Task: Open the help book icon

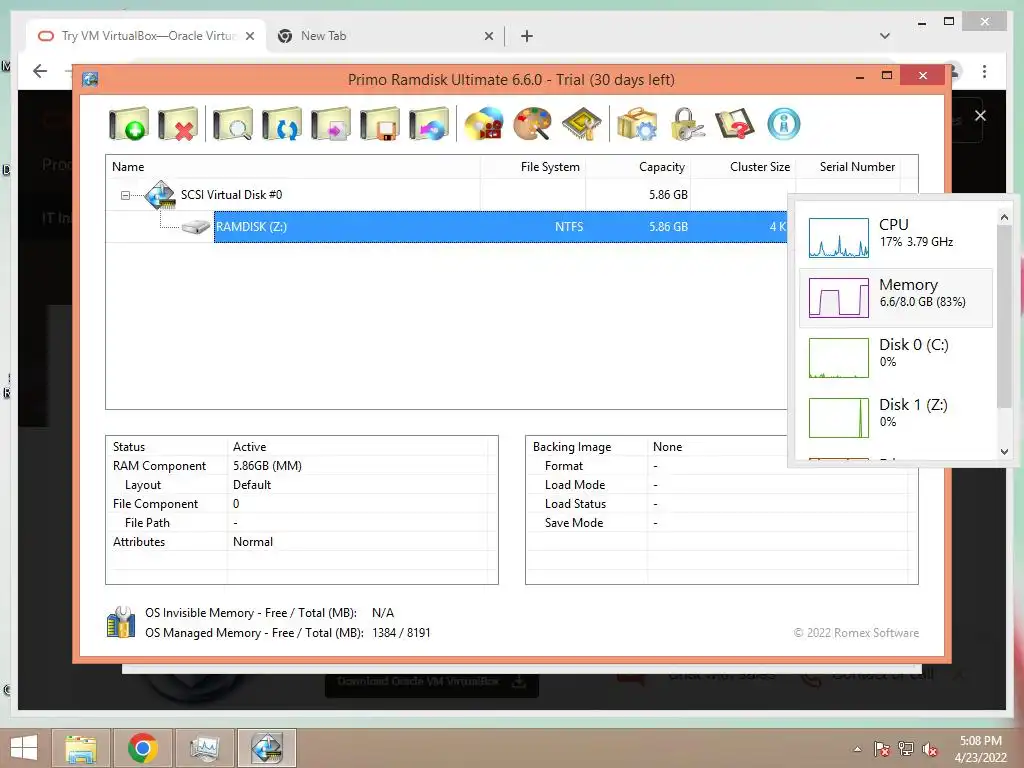Action: tap(735, 124)
